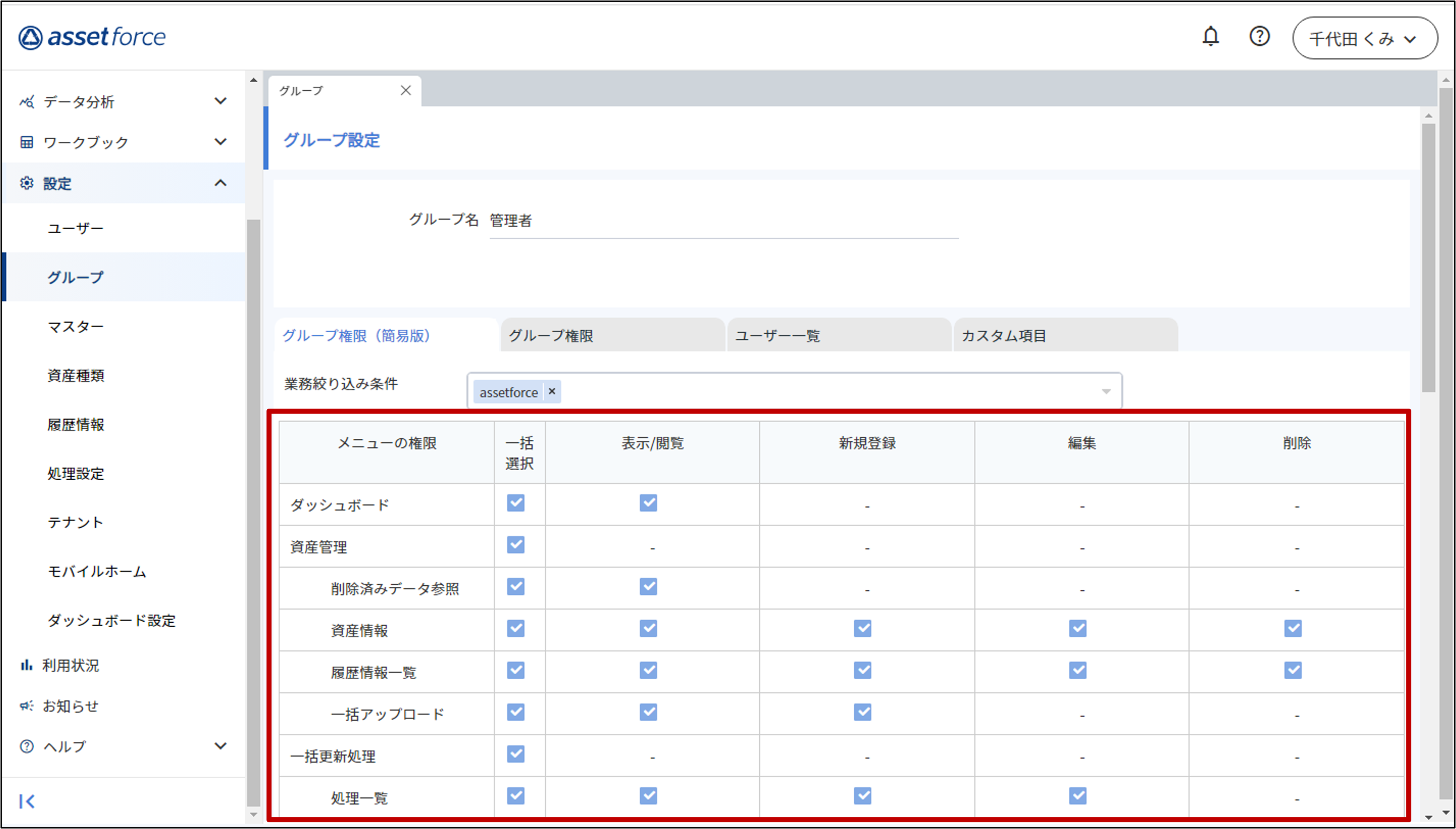Uncheck 資産情報 削除 permission checkbox

[1292, 628]
